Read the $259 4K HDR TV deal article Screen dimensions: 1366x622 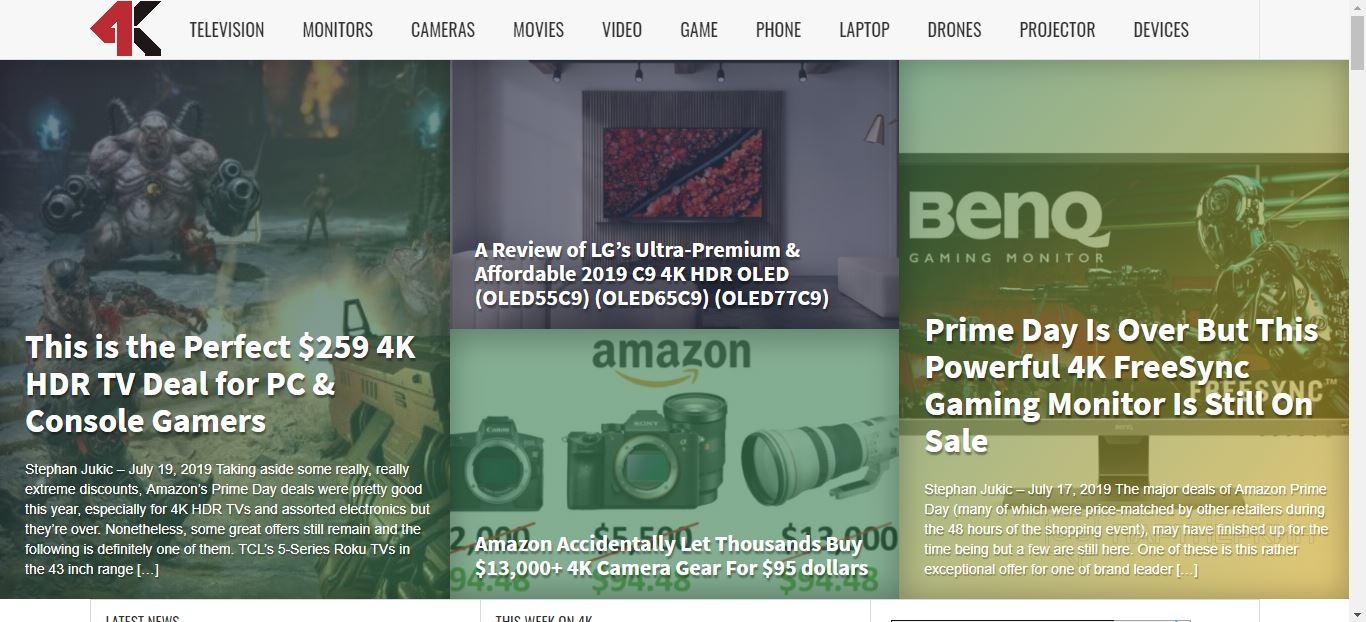coord(220,384)
